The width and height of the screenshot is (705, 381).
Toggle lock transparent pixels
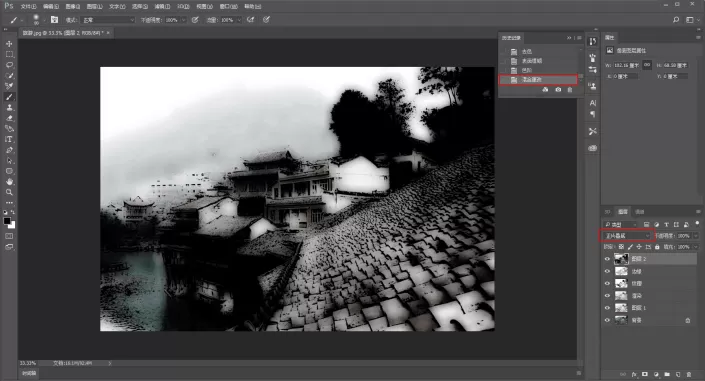tap(621, 247)
